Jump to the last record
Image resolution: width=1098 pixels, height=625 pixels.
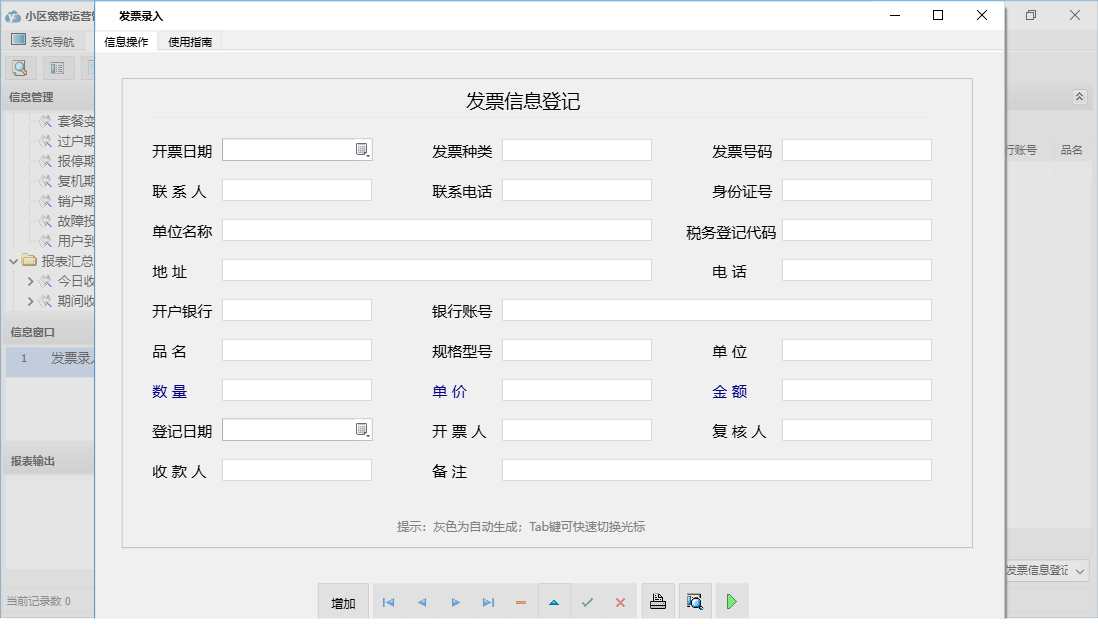click(488, 601)
